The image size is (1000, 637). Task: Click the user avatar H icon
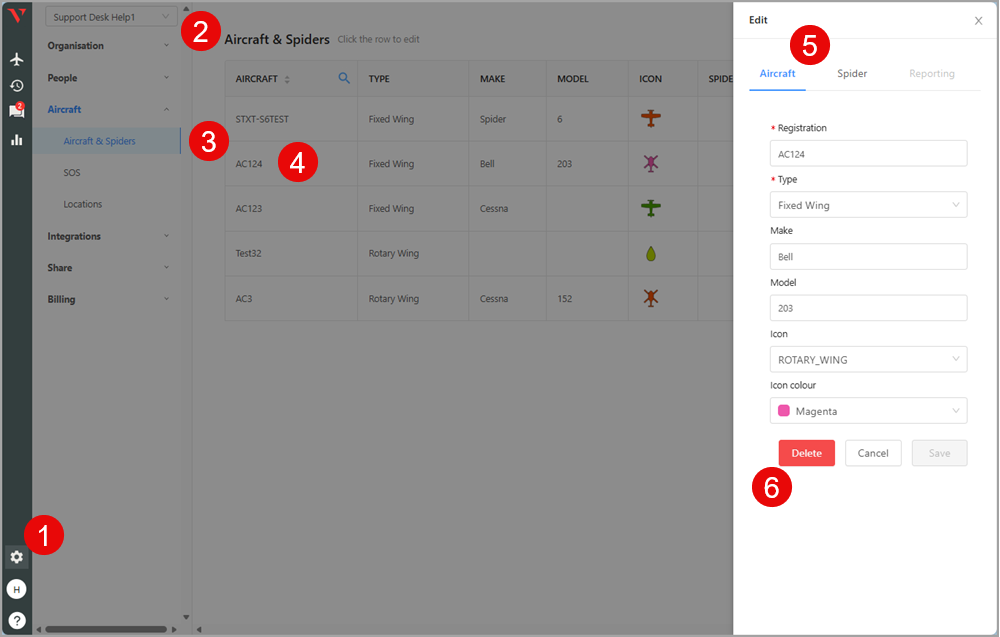point(16,590)
